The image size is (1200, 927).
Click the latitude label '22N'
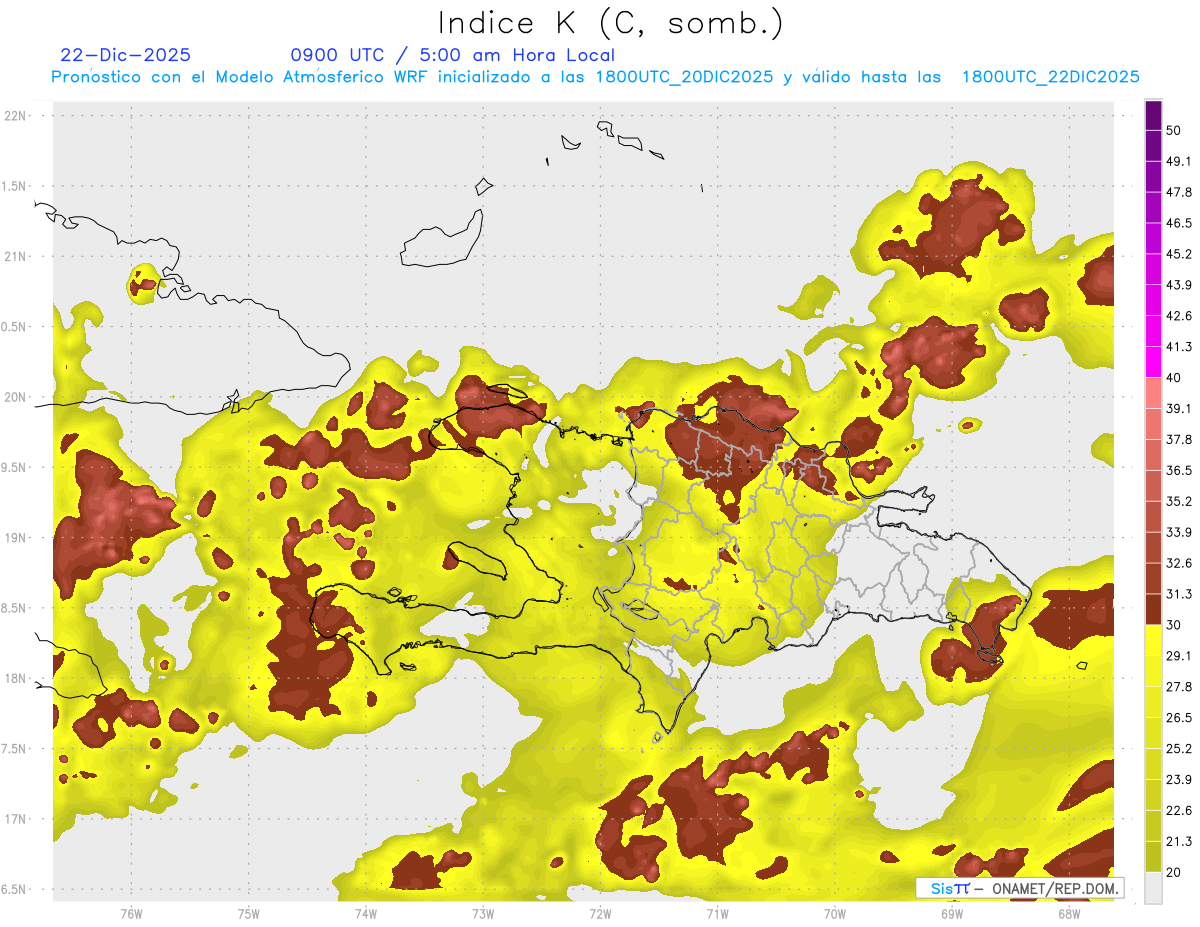click(x=17, y=116)
